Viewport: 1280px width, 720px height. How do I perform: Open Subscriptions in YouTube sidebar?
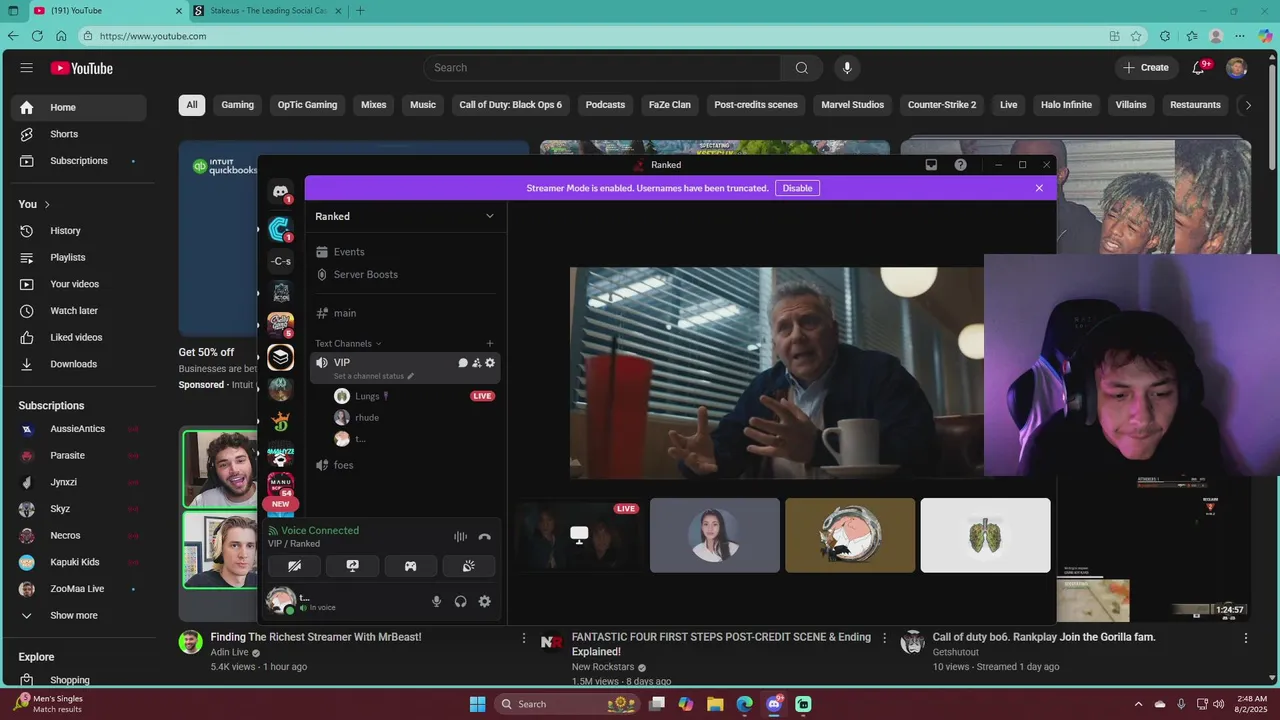coord(79,161)
